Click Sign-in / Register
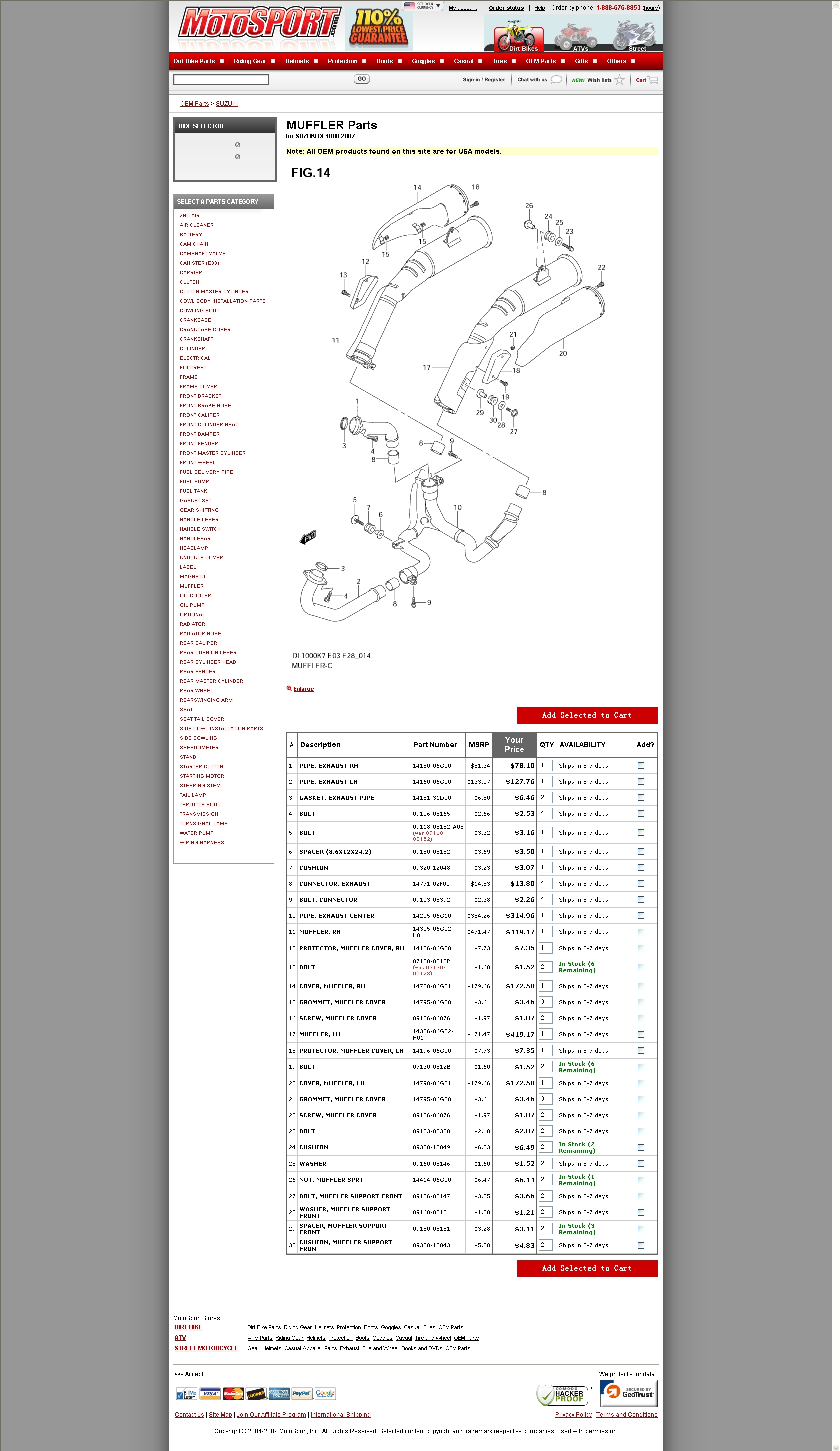 (x=484, y=80)
